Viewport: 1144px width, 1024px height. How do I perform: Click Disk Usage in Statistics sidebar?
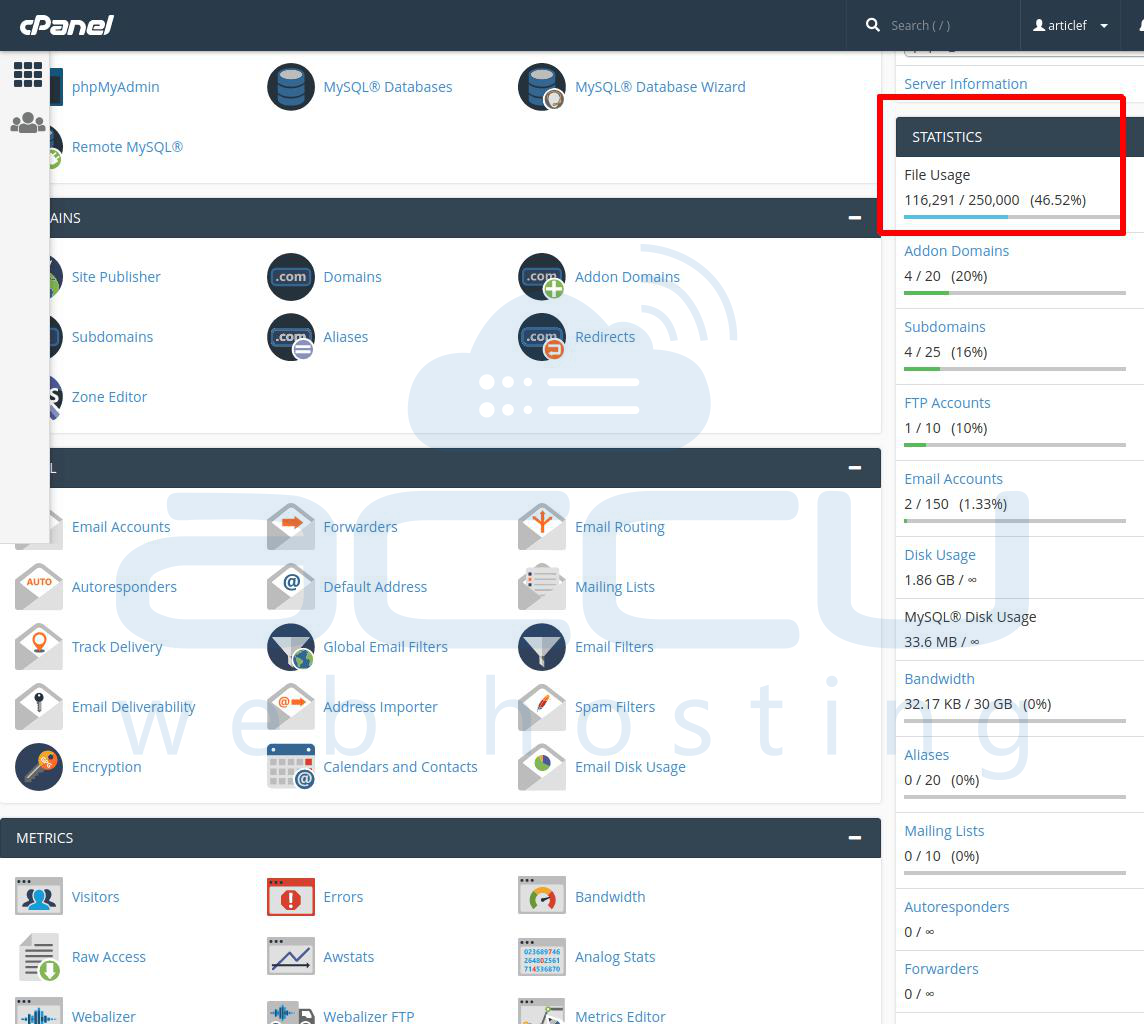pos(940,555)
